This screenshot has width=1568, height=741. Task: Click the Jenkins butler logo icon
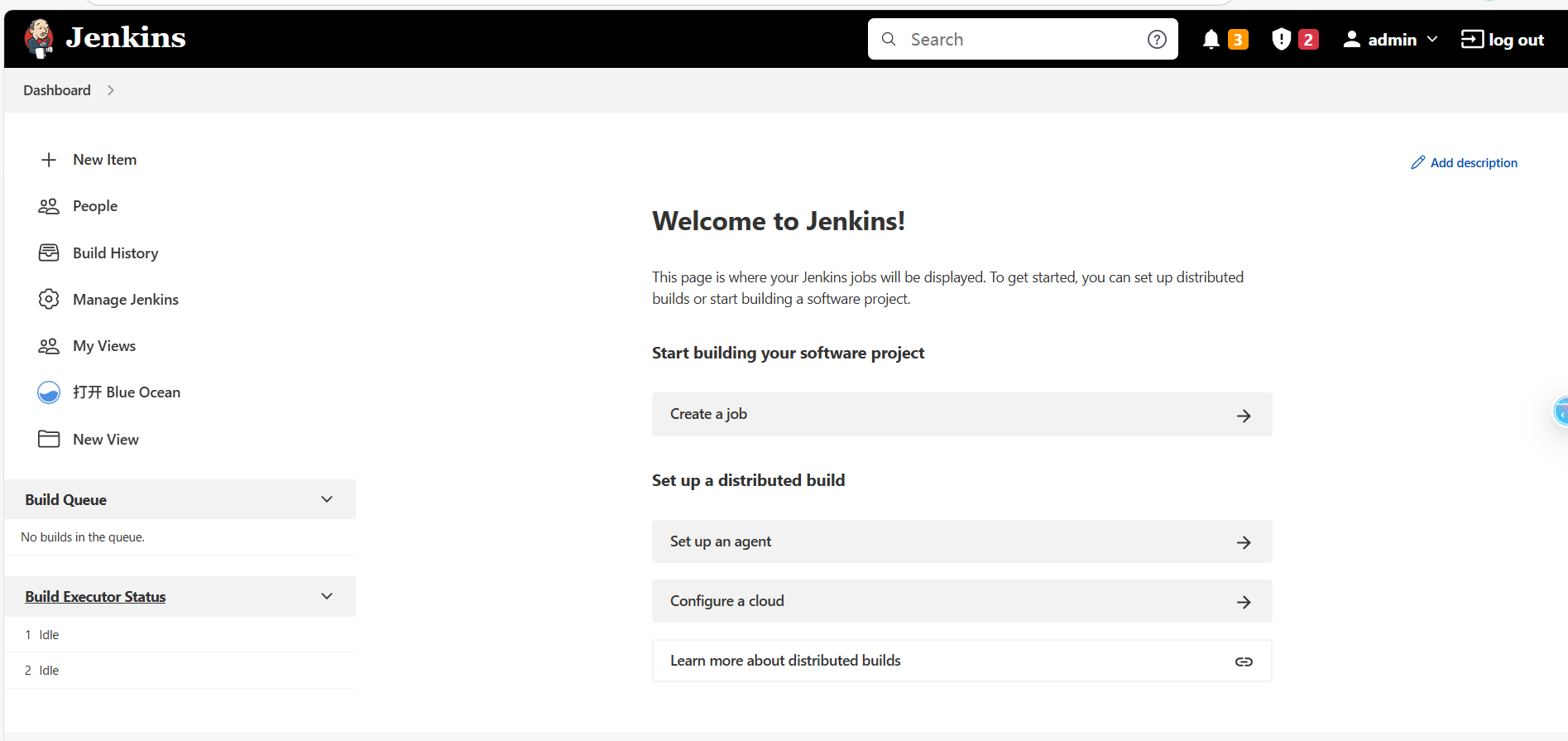click(39, 38)
